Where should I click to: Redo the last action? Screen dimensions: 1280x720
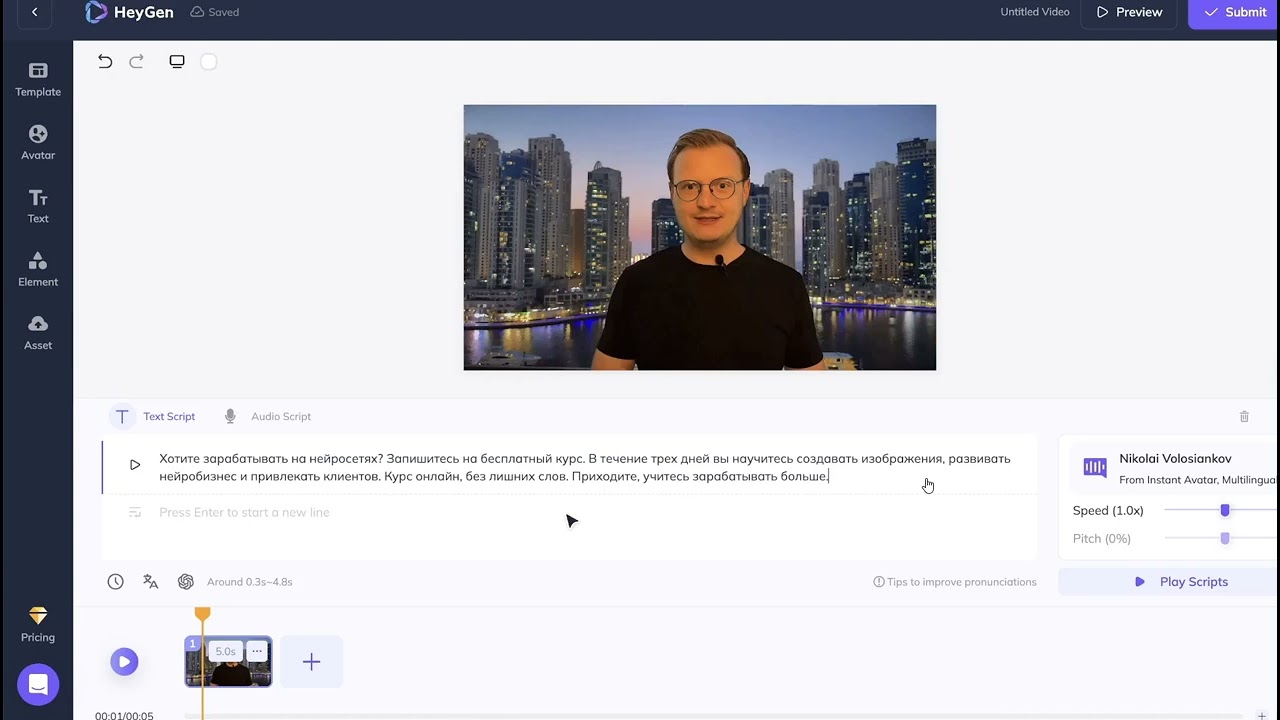click(x=137, y=61)
